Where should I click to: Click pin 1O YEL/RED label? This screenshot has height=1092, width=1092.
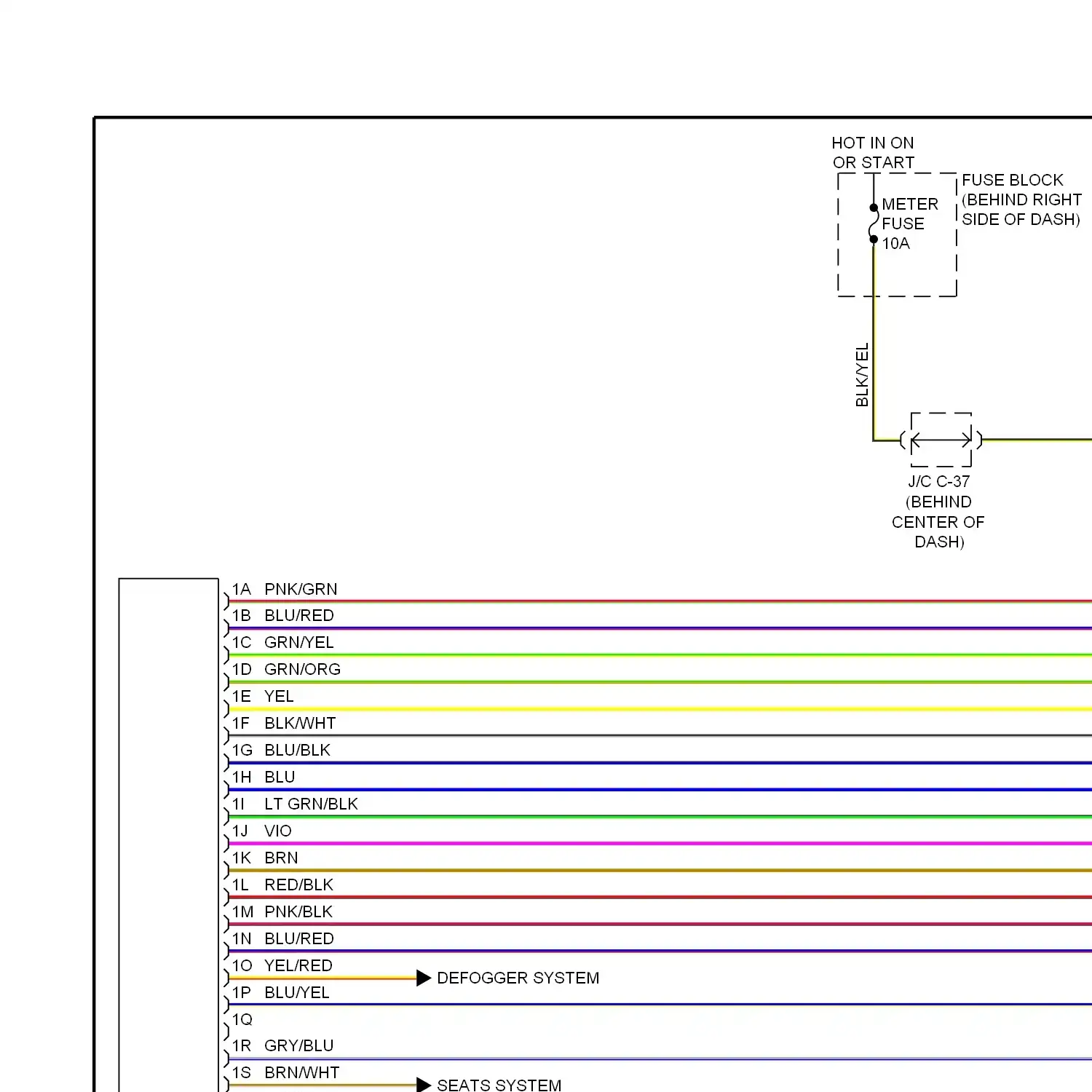tap(282, 965)
